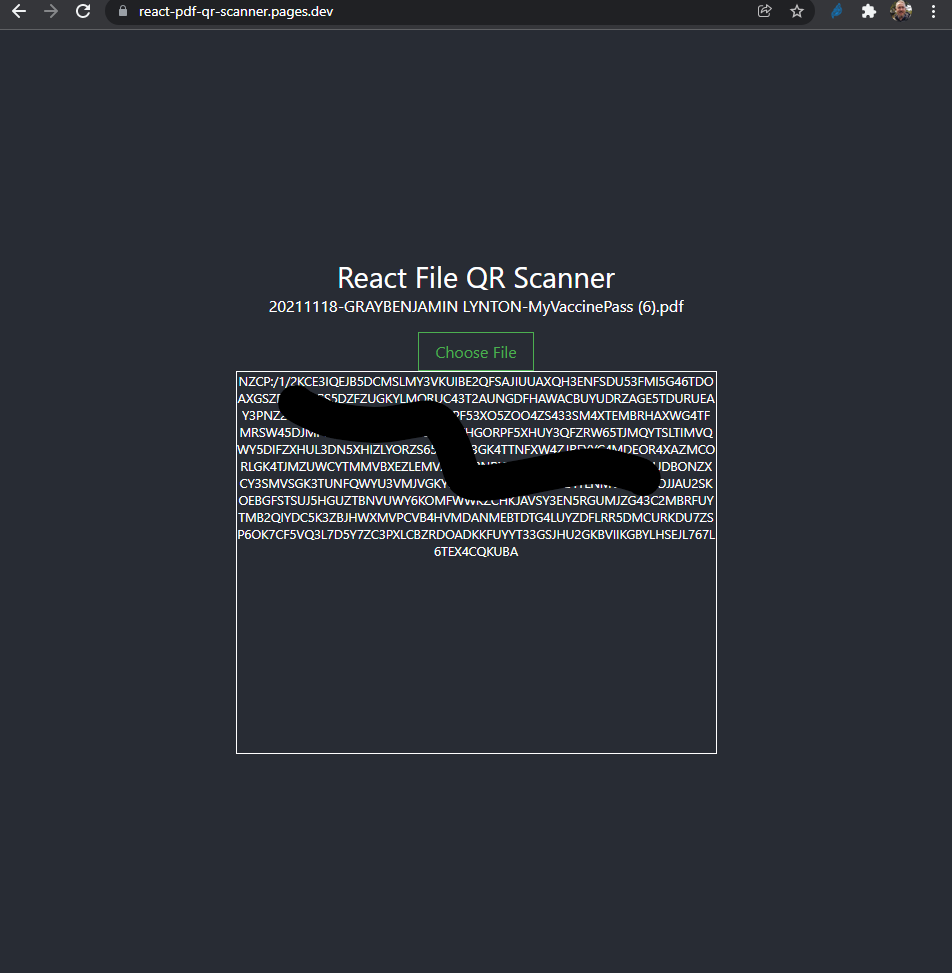Click the browser back arrow
The width and height of the screenshot is (952, 973).
click(x=18, y=12)
